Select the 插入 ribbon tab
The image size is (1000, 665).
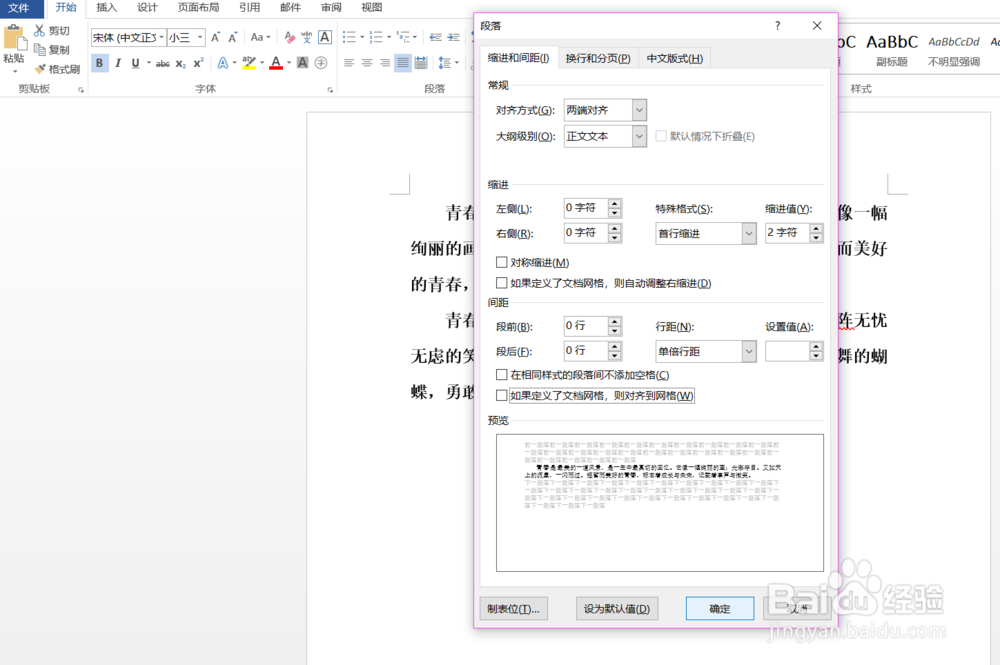(x=106, y=8)
